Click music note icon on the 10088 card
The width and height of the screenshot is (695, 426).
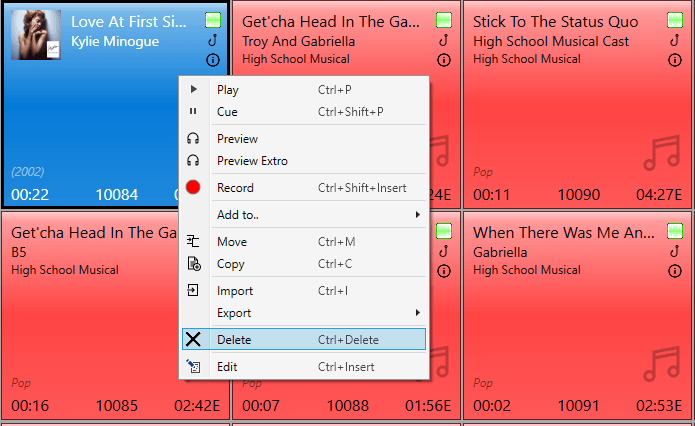point(444,251)
